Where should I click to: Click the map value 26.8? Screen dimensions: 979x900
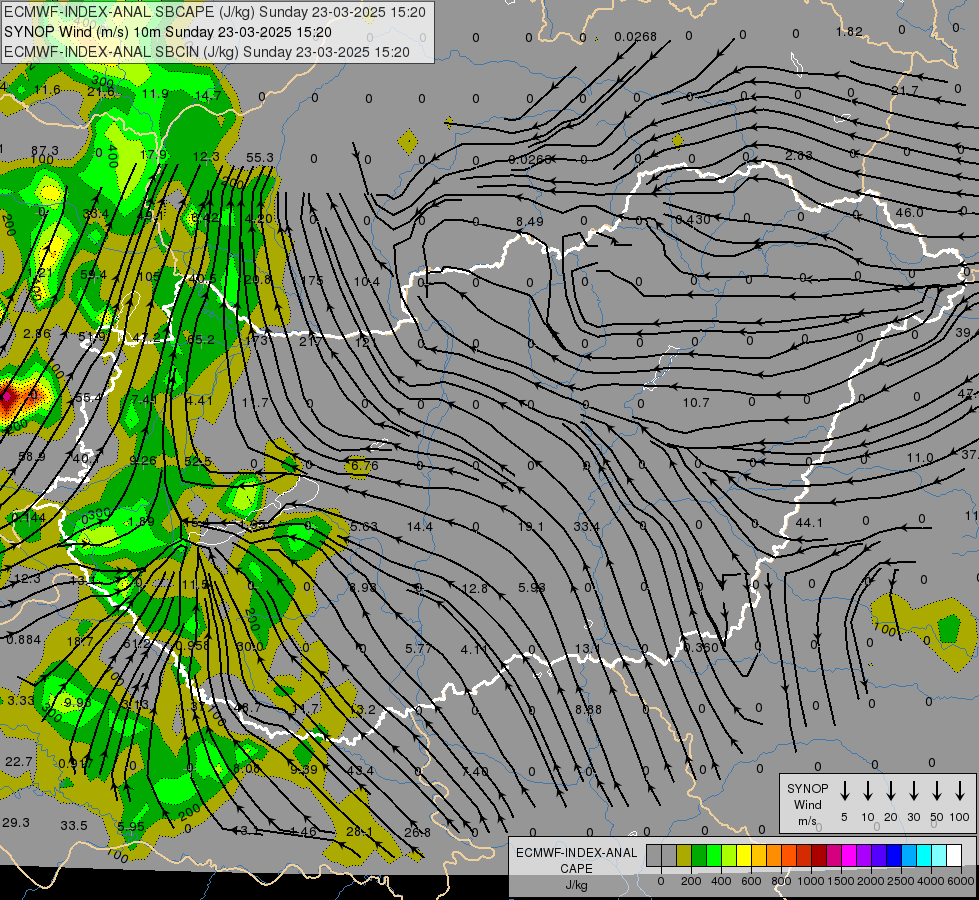point(417,832)
